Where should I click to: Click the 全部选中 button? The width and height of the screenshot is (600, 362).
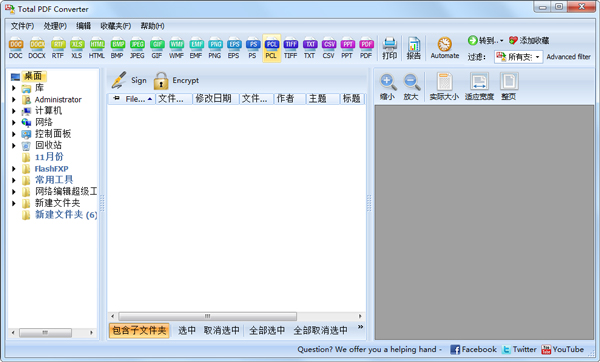click(x=267, y=330)
